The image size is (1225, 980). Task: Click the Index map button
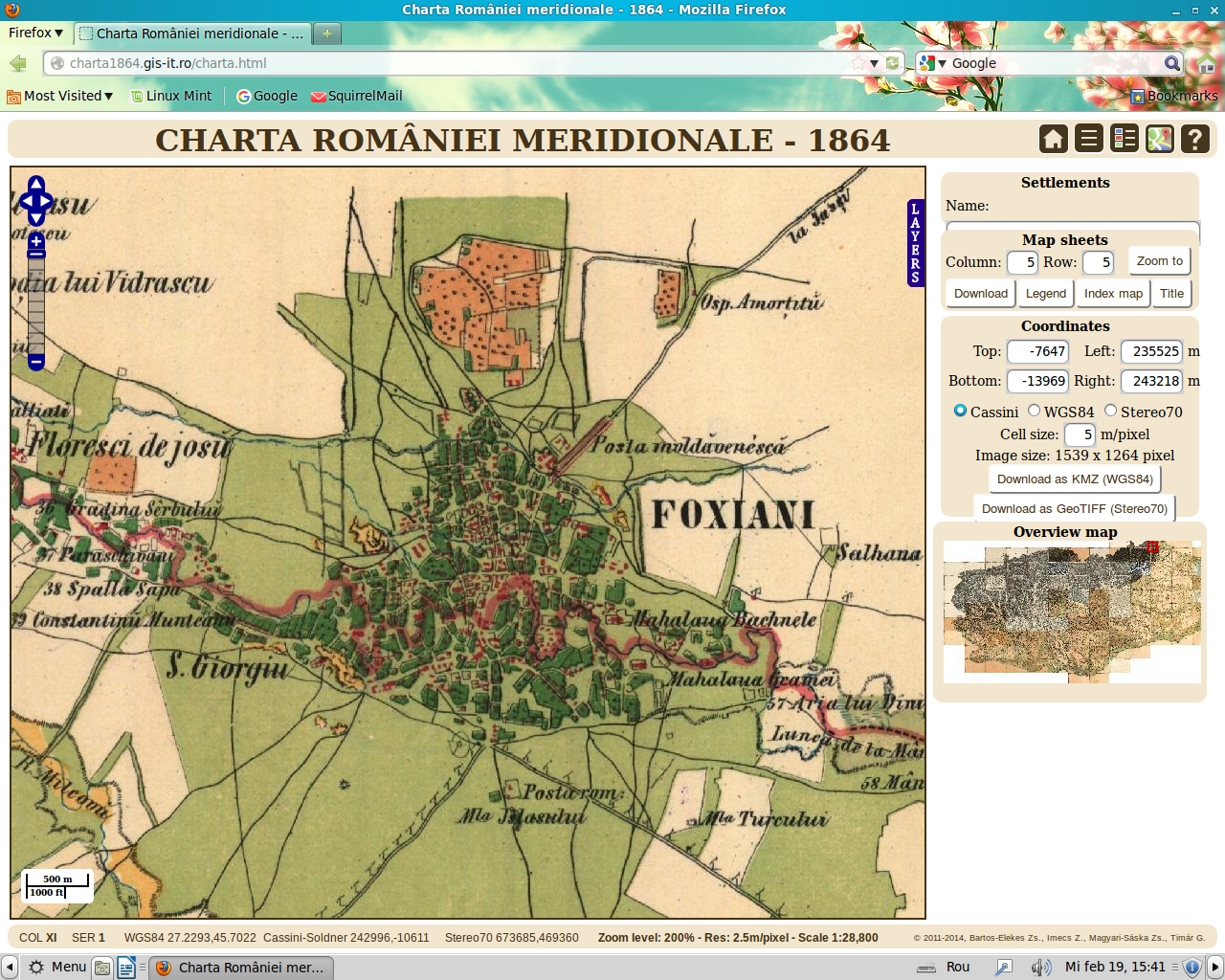[1113, 294]
